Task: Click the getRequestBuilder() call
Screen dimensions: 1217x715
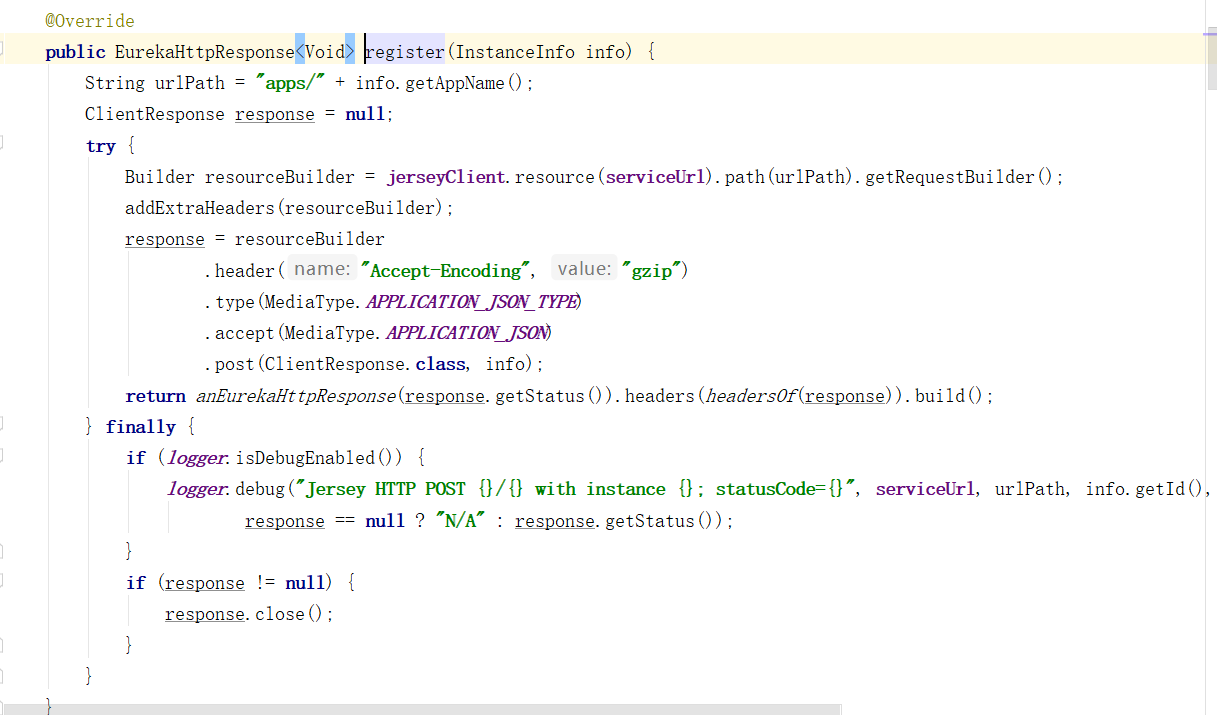Action: pos(959,177)
